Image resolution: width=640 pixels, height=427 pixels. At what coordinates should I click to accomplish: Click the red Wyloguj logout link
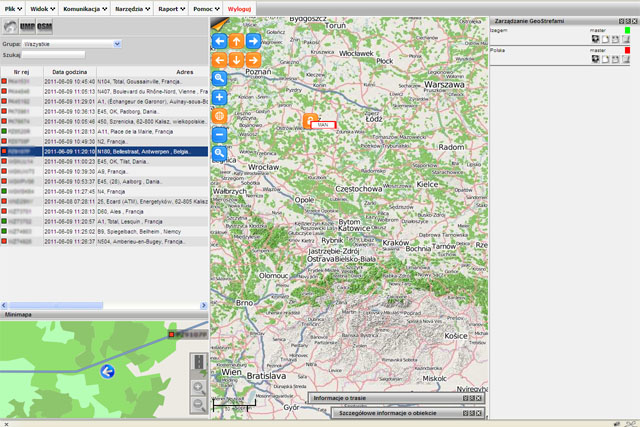click(x=239, y=9)
